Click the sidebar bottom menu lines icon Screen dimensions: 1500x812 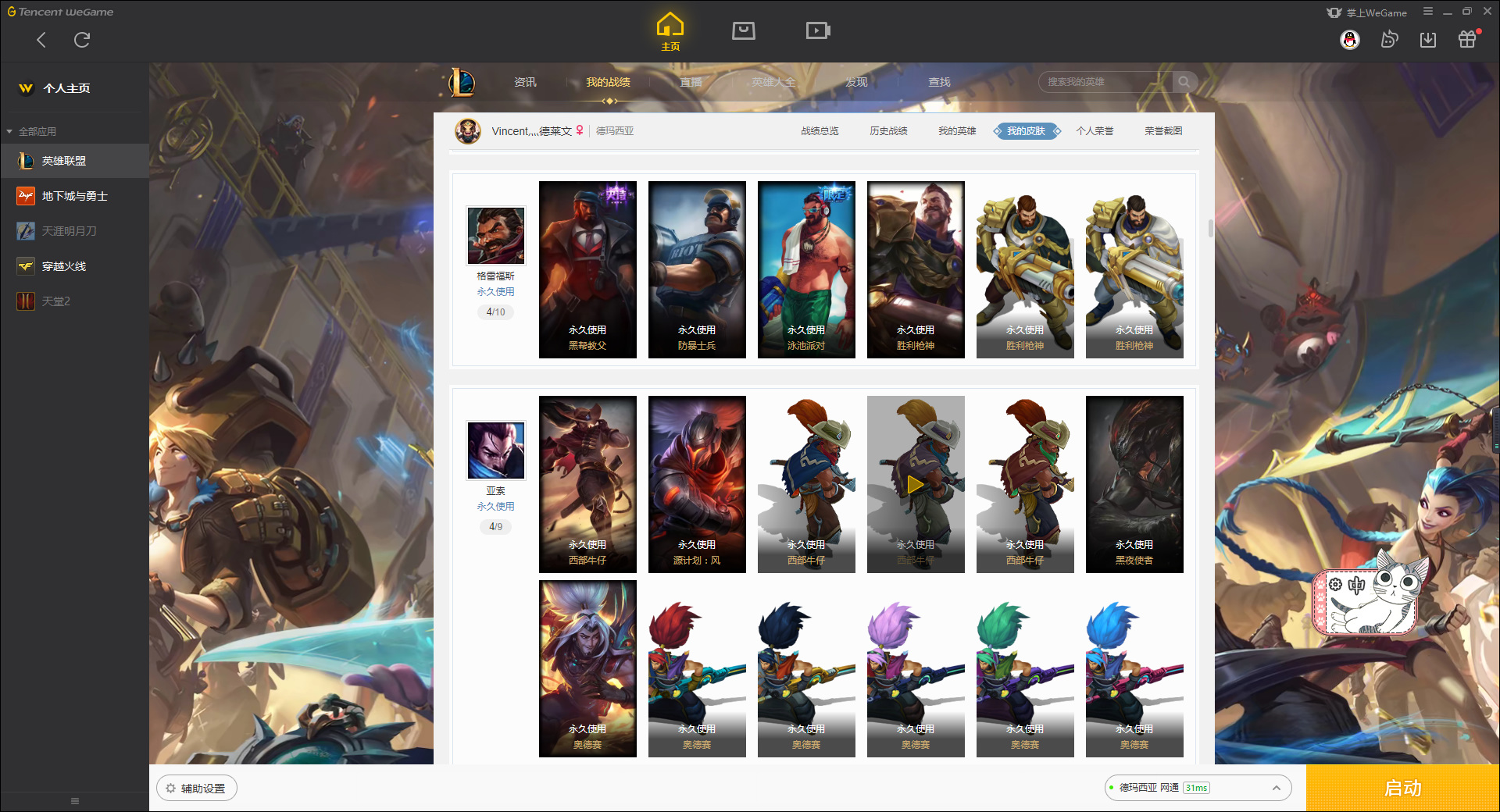click(x=75, y=801)
